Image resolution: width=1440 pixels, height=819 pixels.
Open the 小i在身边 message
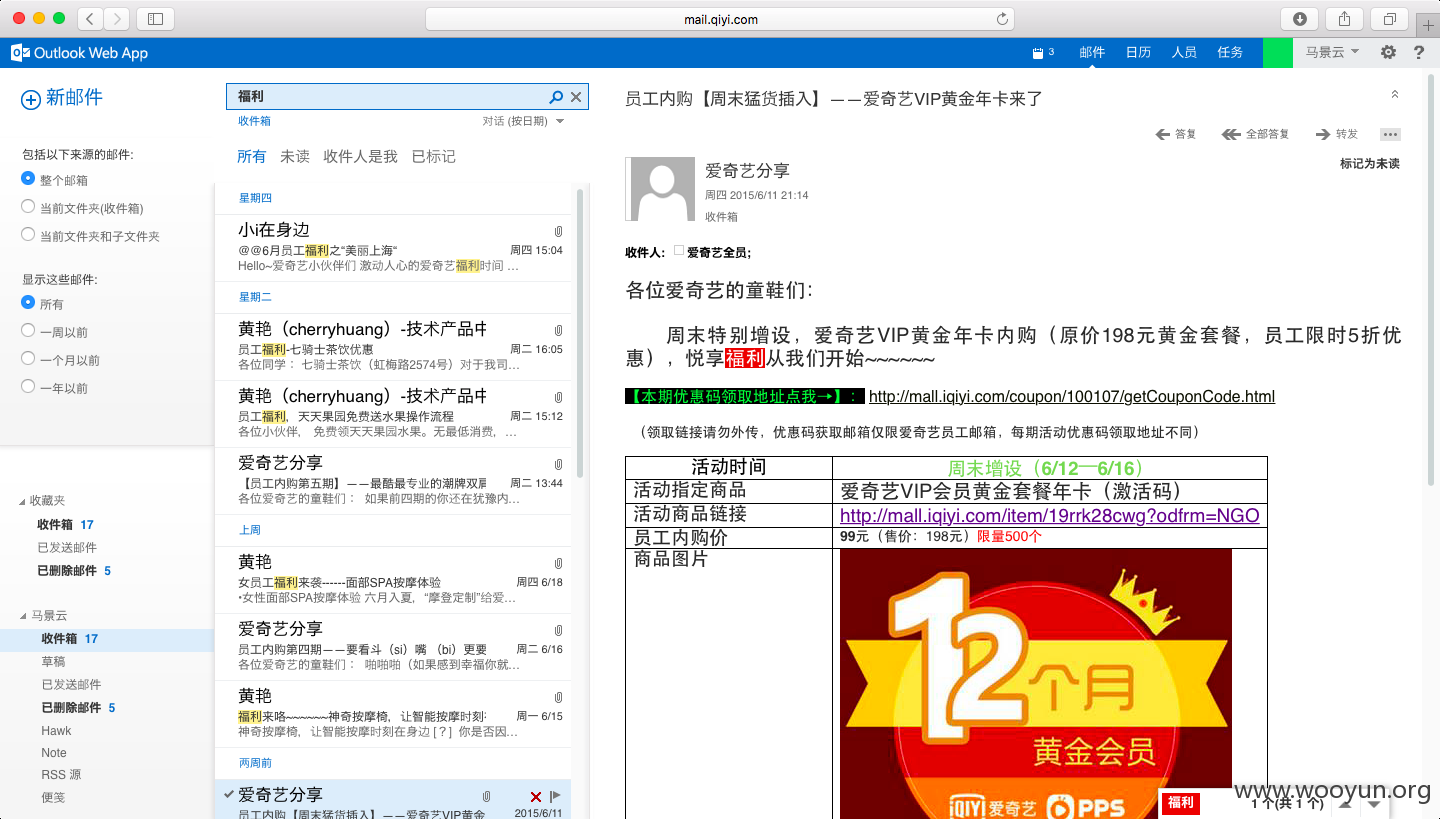click(x=393, y=248)
